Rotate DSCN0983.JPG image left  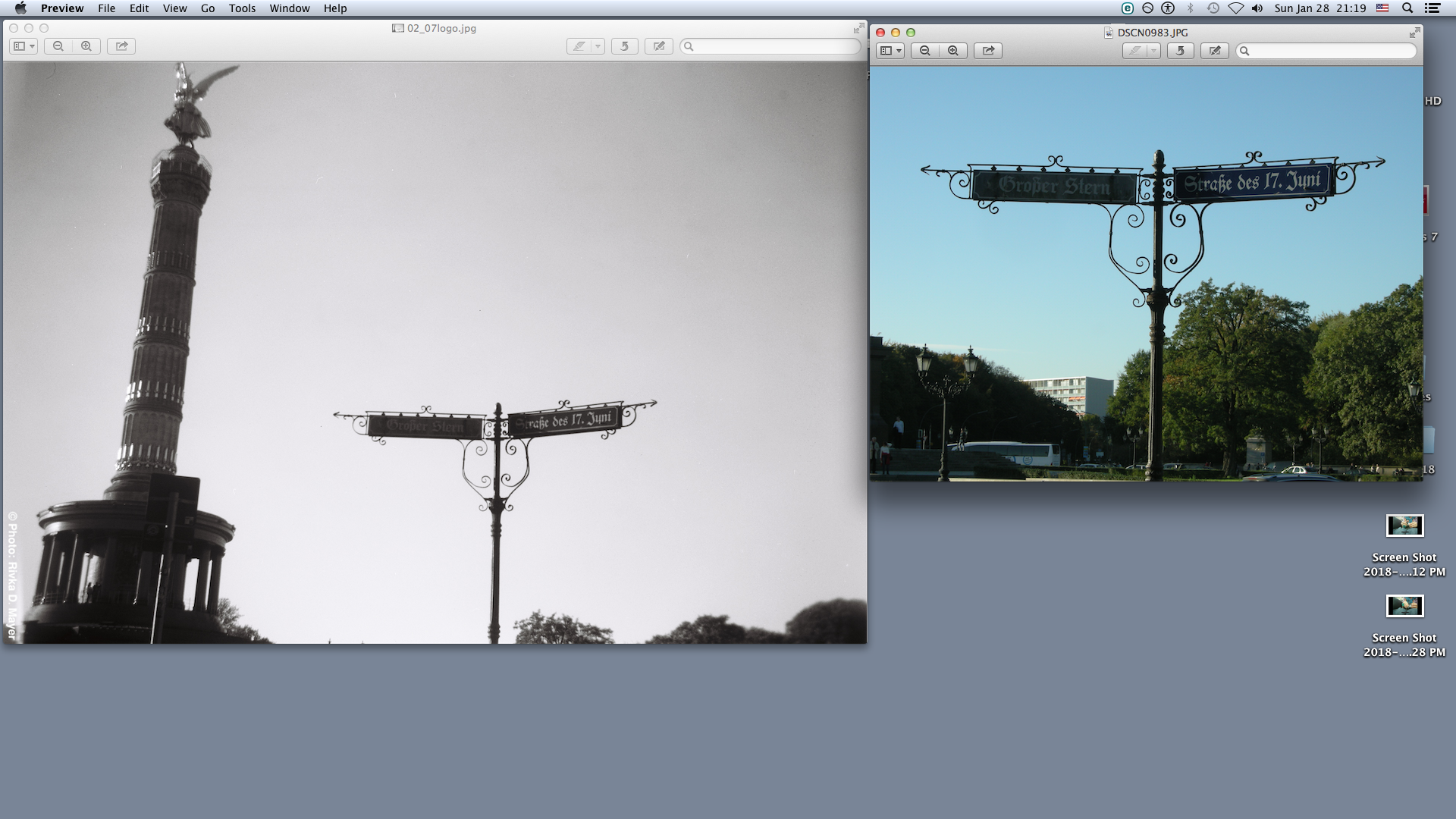pyautogui.click(x=1180, y=51)
